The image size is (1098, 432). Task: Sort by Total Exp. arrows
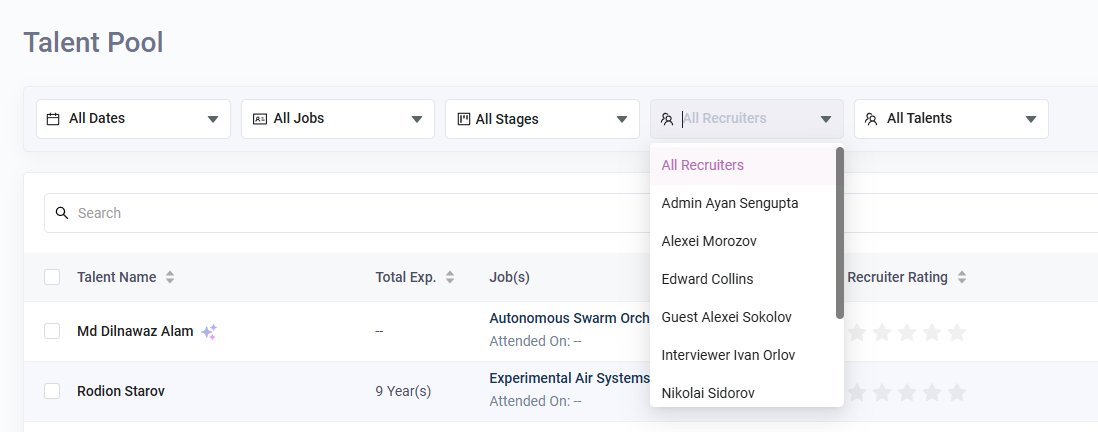[x=450, y=277]
